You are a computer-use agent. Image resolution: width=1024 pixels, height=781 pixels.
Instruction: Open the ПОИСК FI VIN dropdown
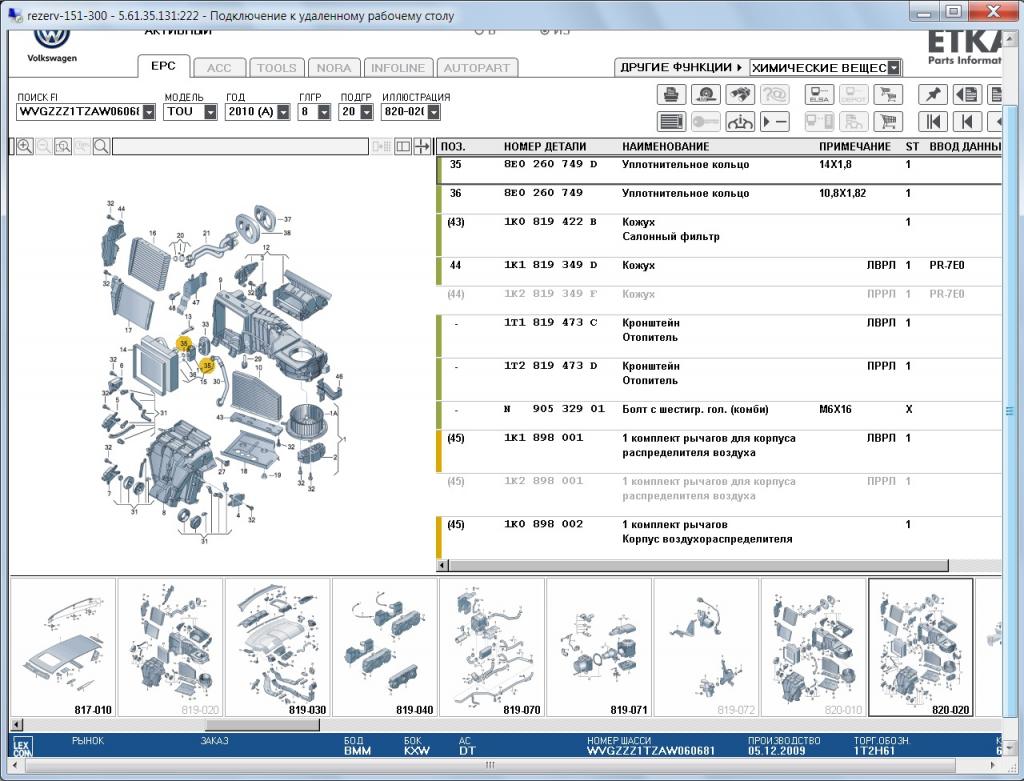point(149,112)
